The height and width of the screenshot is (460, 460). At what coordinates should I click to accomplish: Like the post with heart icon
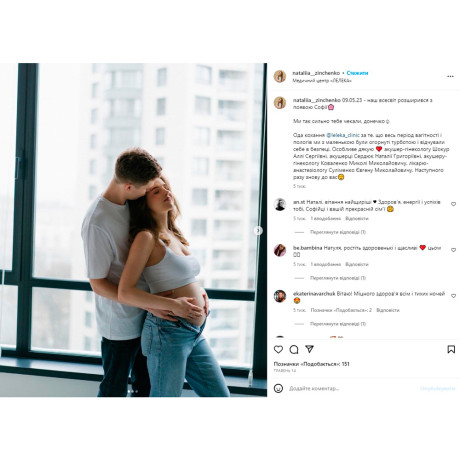pyautogui.click(x=278, y=349)
